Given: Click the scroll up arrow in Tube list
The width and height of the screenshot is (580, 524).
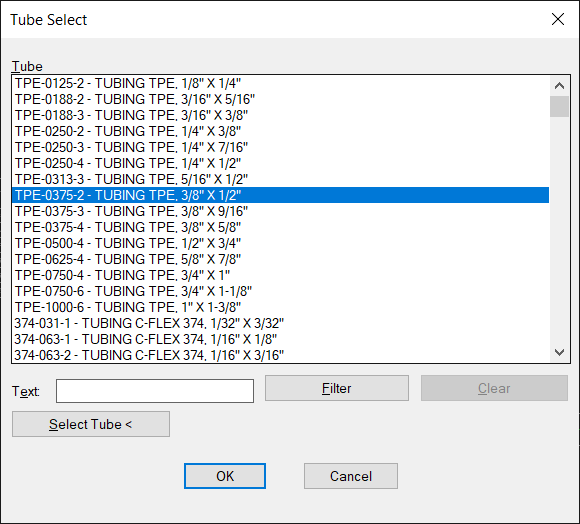Looking at the screenshot, I should pyautogui.click(x=559, y=86).
